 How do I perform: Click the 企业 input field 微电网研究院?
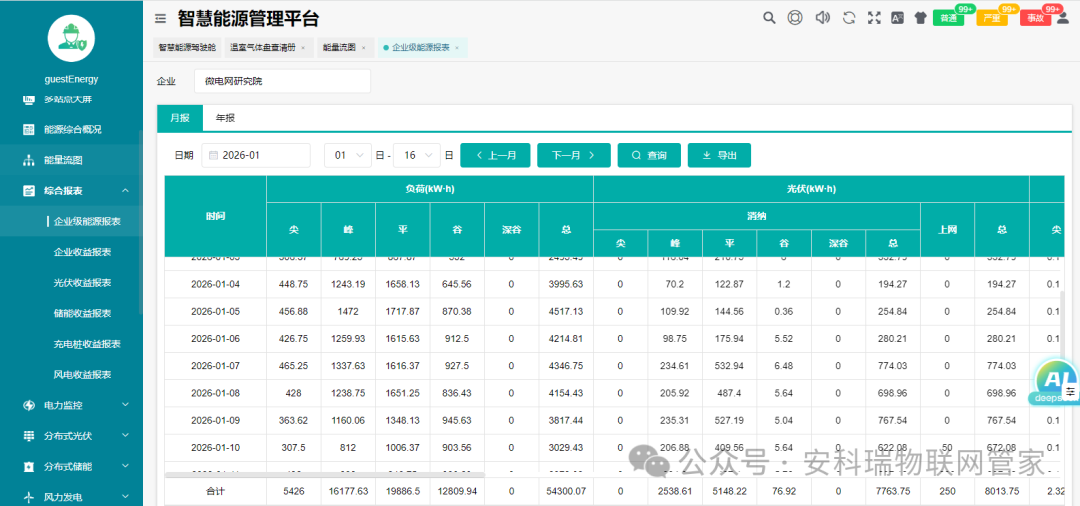point(282,81)
